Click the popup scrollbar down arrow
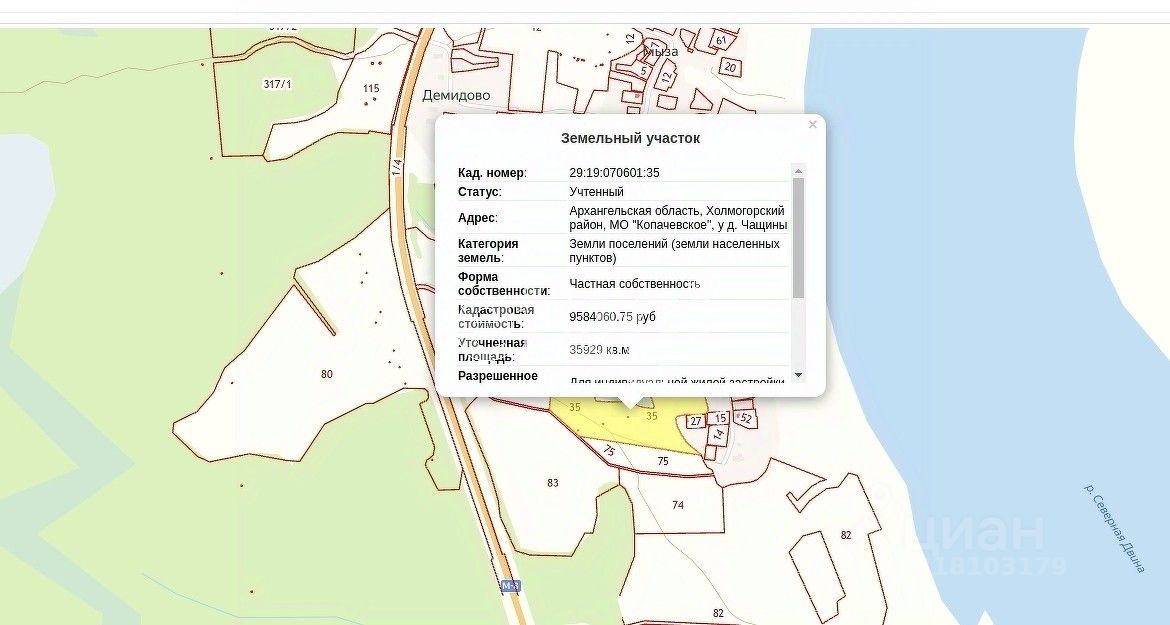Viewport: 1170px width, 625px height. [x=798, y=374]
